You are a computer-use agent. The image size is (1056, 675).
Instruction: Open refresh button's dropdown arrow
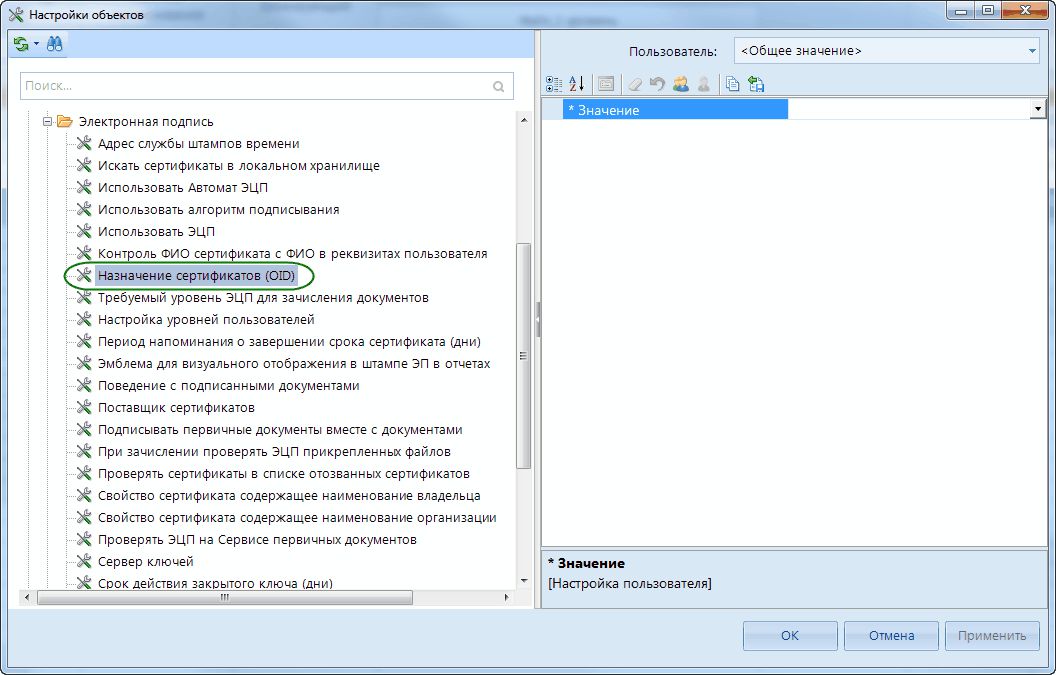coord(36,44)
